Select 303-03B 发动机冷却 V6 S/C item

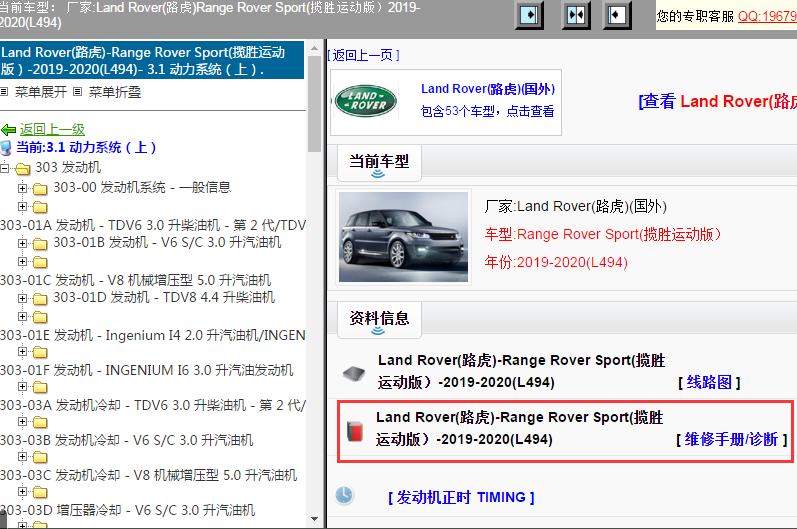[x=127, y=440]
